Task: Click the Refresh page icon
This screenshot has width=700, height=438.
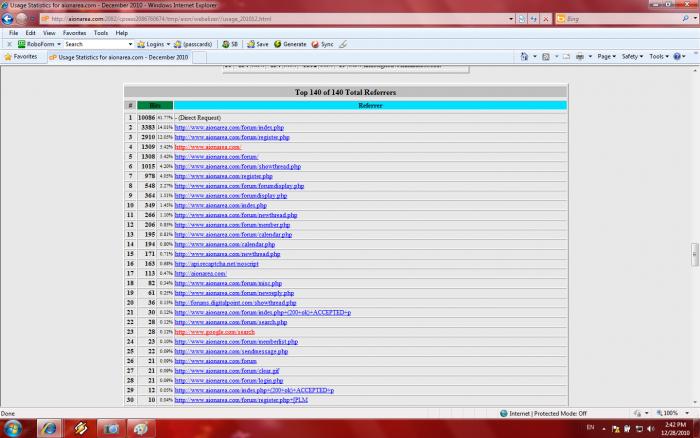Action: [534, 18]
